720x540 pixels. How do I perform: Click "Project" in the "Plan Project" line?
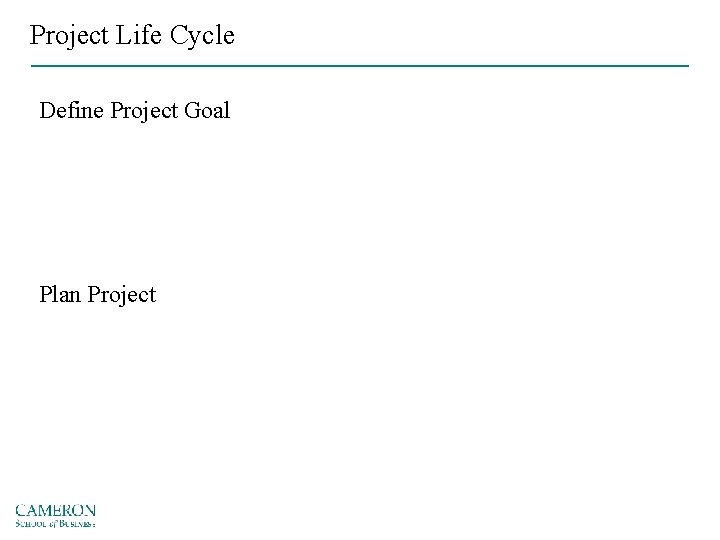(x=122, y=295)
